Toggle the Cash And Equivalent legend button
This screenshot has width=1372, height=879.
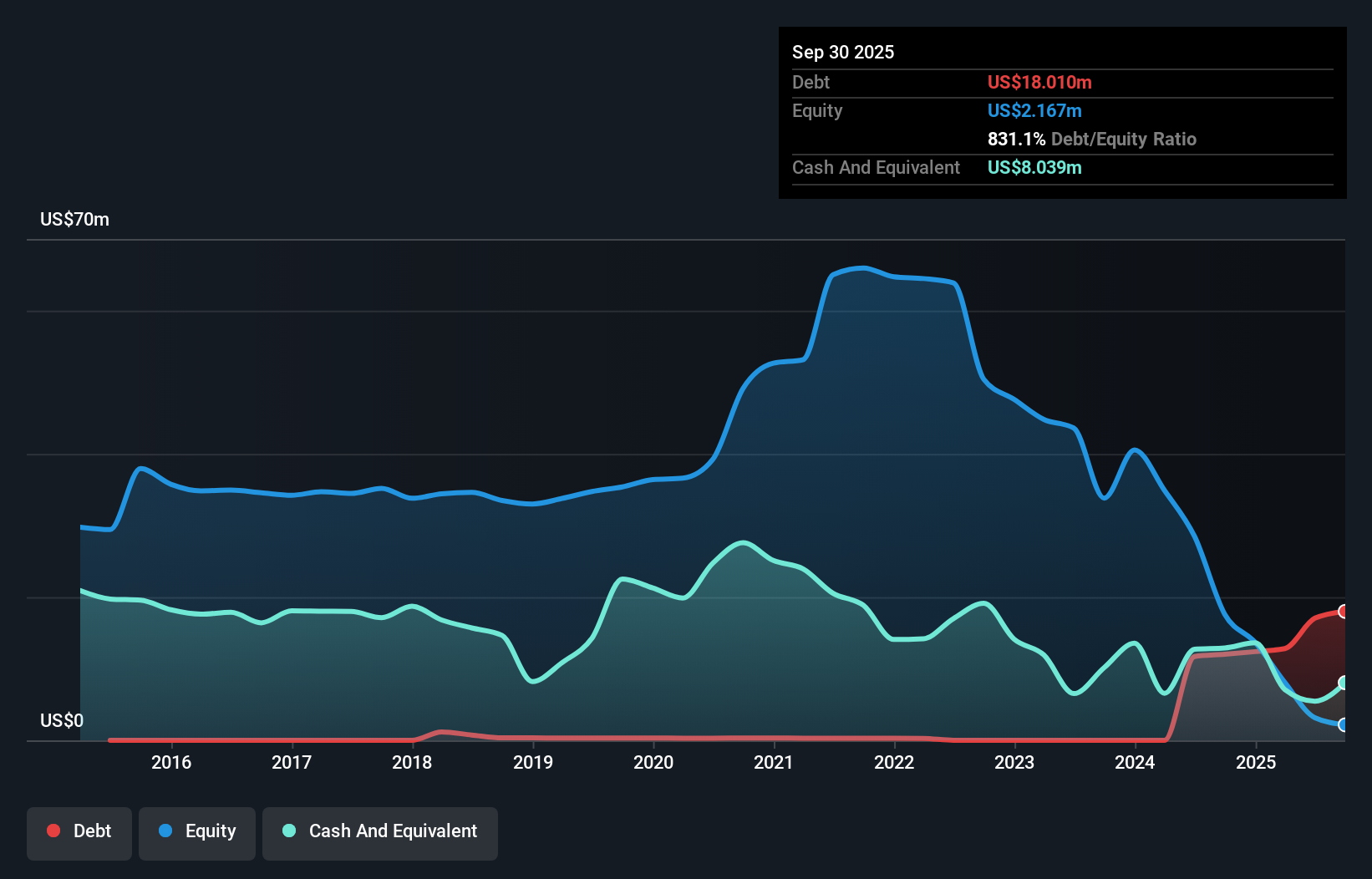pyautogui.click(x=380, y=833)
